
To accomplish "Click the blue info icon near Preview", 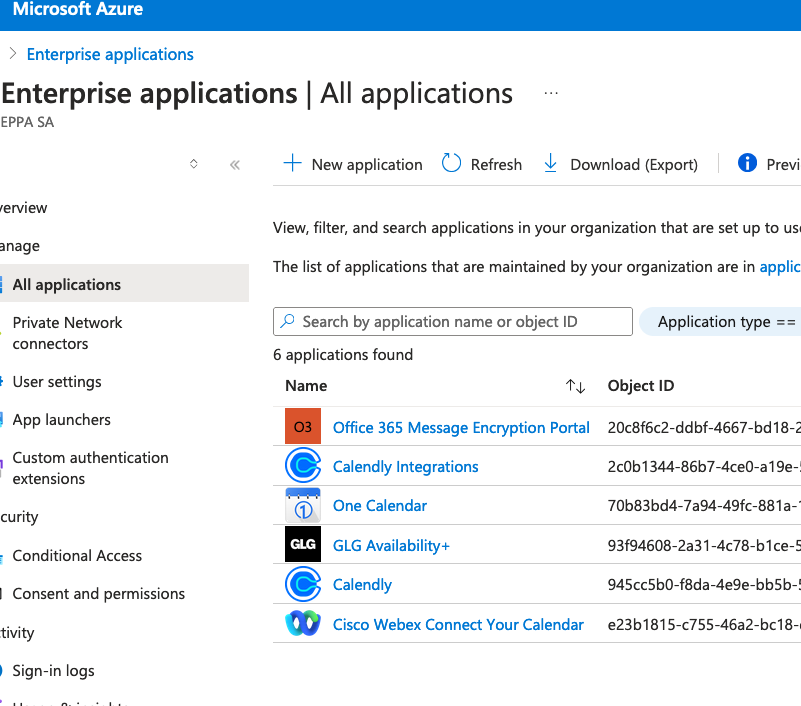I will coord(747,163).
